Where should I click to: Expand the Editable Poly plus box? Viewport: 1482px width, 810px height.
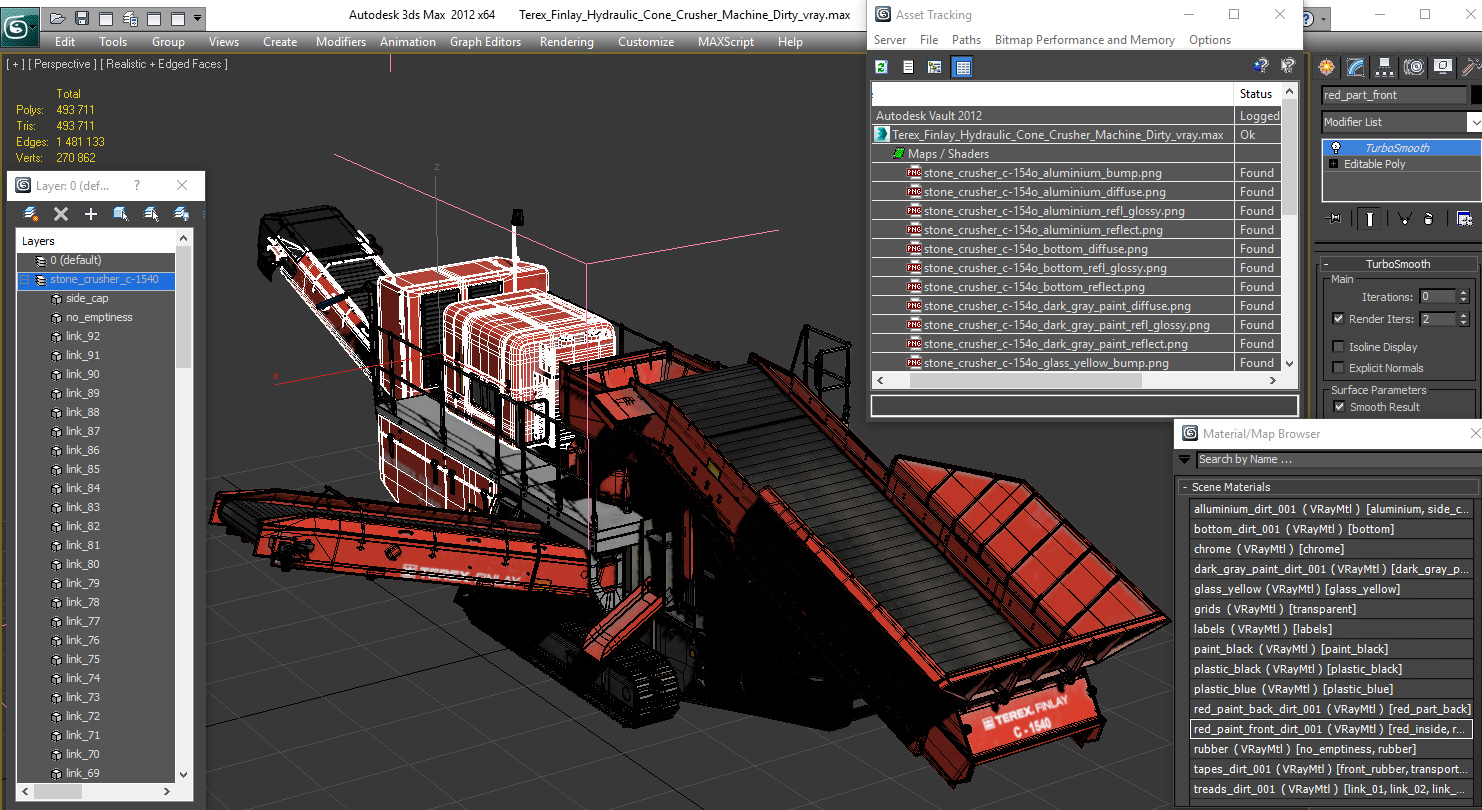tap(1333, 164)
